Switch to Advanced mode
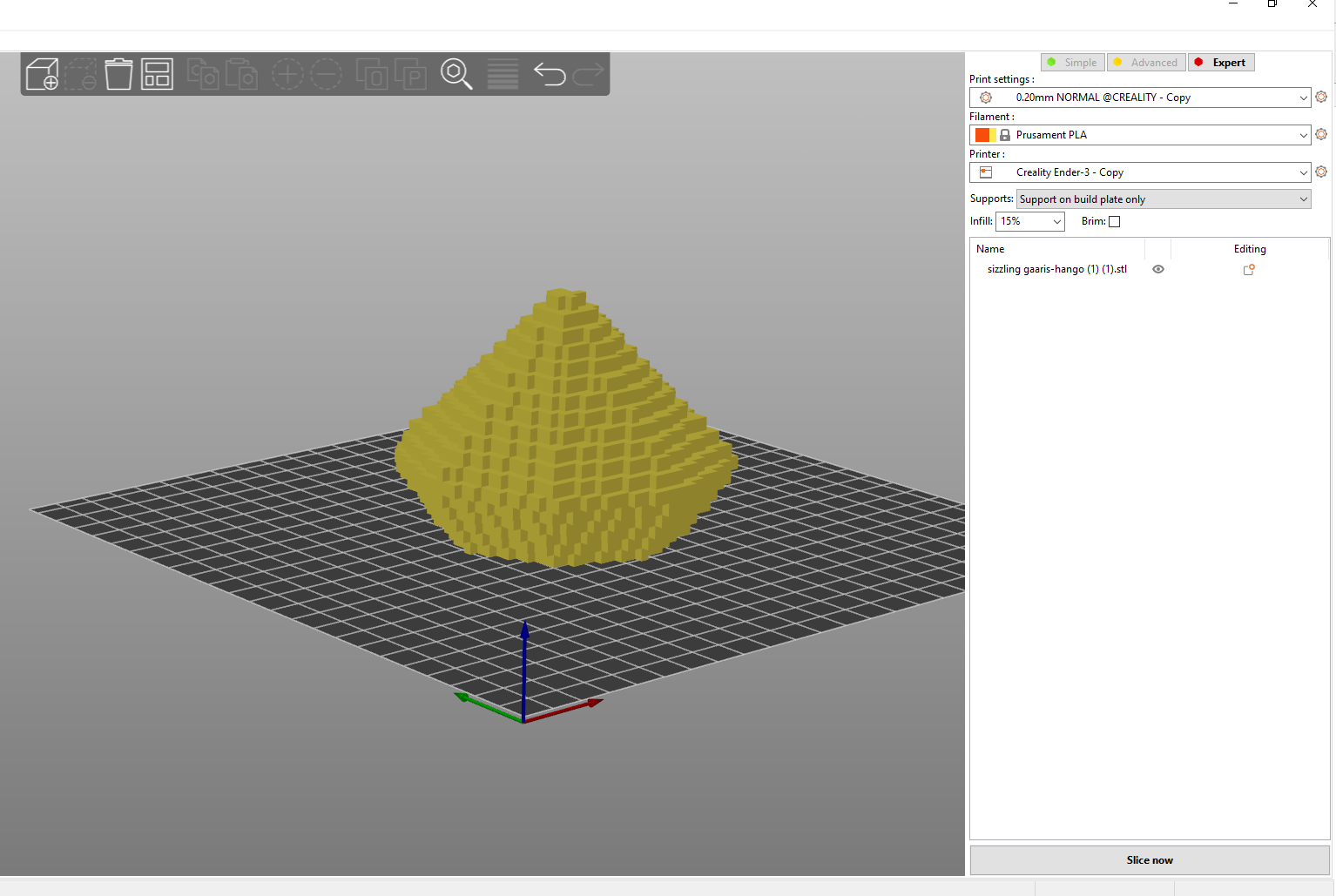 (1146, 63)
